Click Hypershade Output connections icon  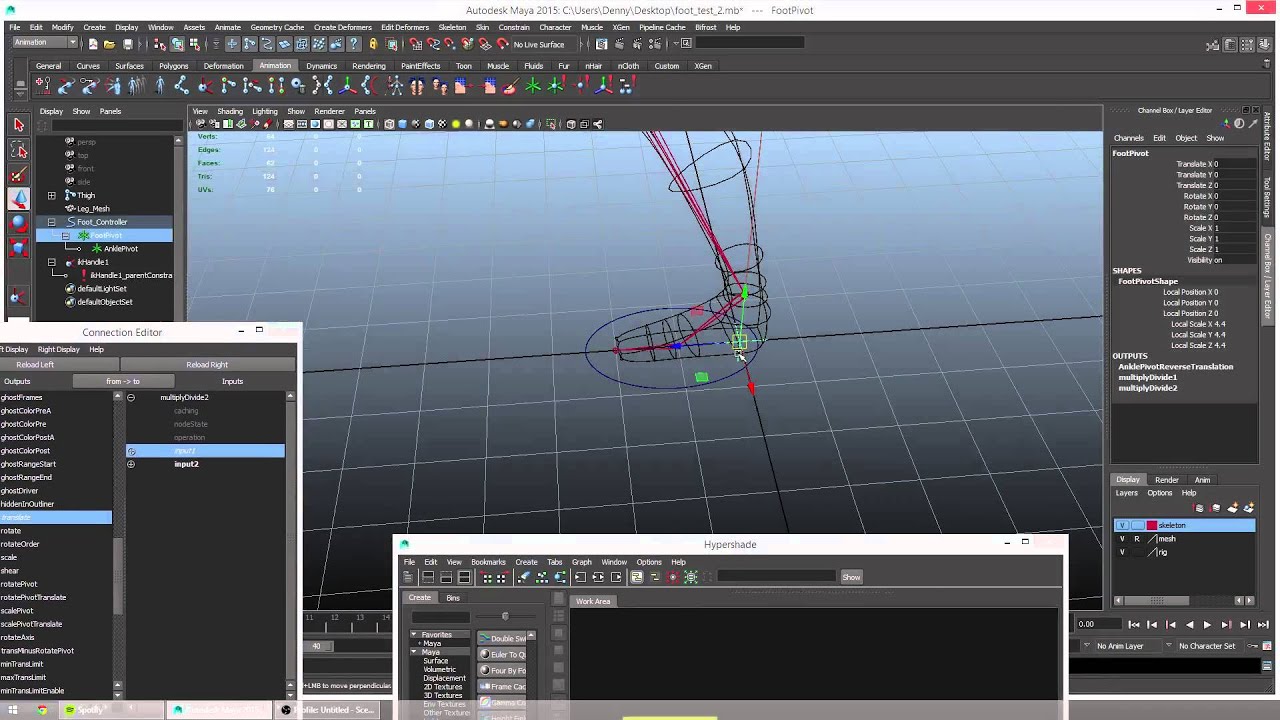coord(616,577)
